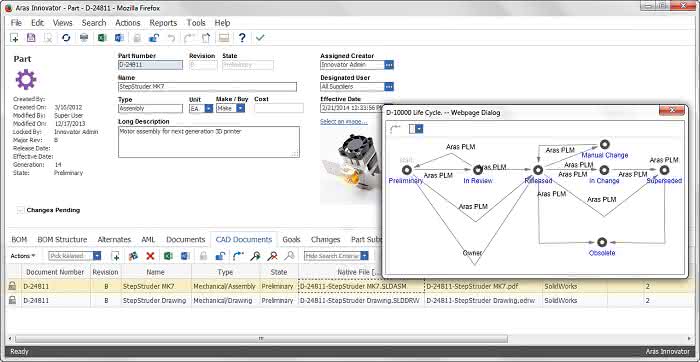
Task: Open the Views menu
Action: tap(62, 23)
